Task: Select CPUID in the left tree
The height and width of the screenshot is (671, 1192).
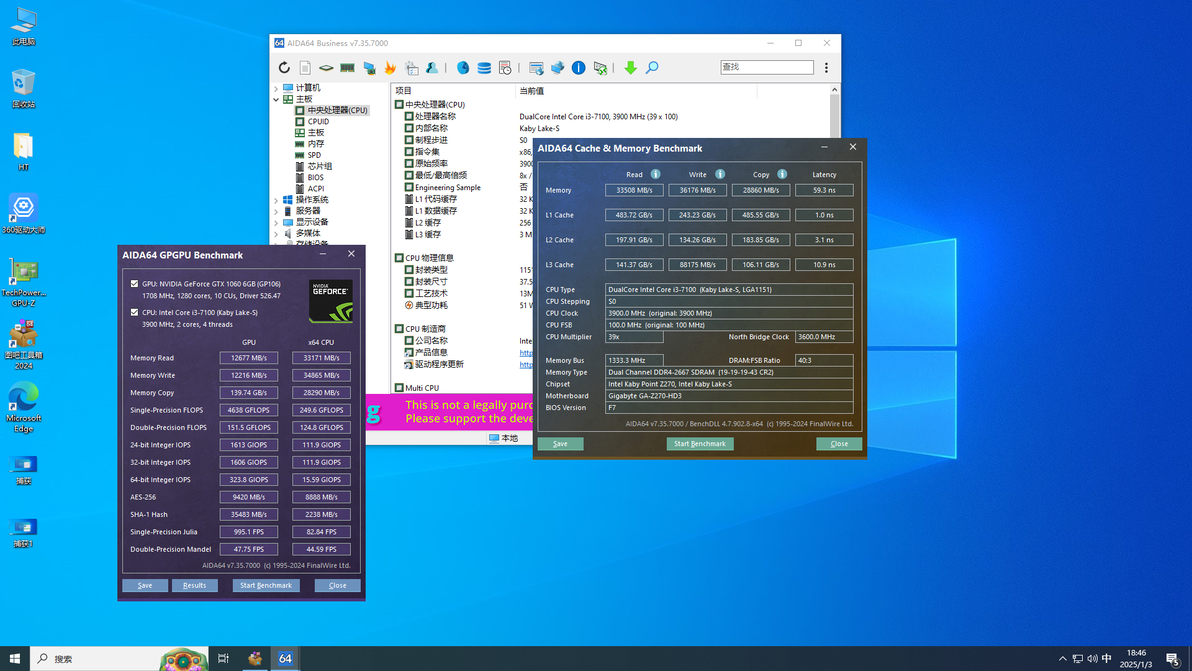Action: click(x=318, y=122)
